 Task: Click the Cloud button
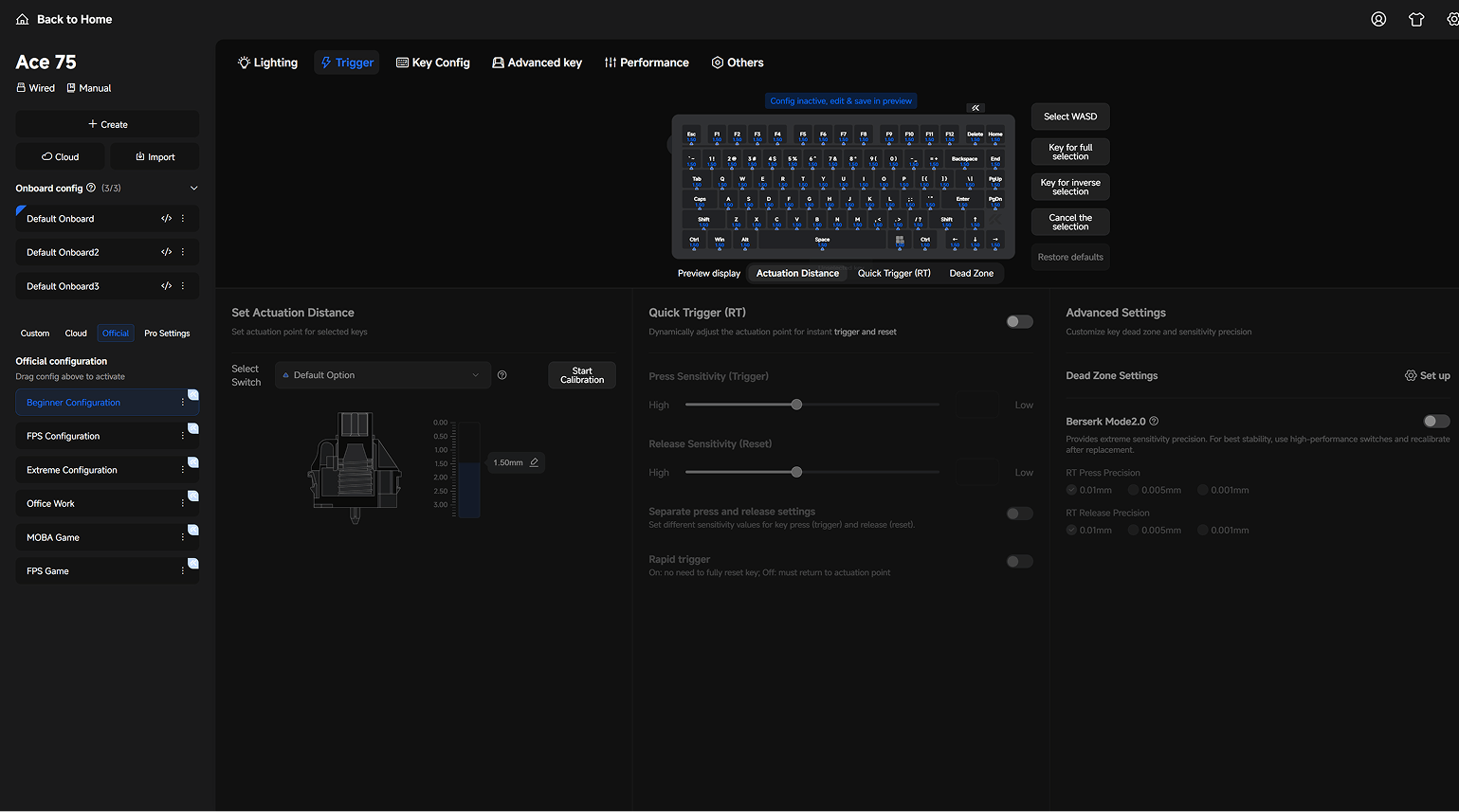[x=60, y=156]
